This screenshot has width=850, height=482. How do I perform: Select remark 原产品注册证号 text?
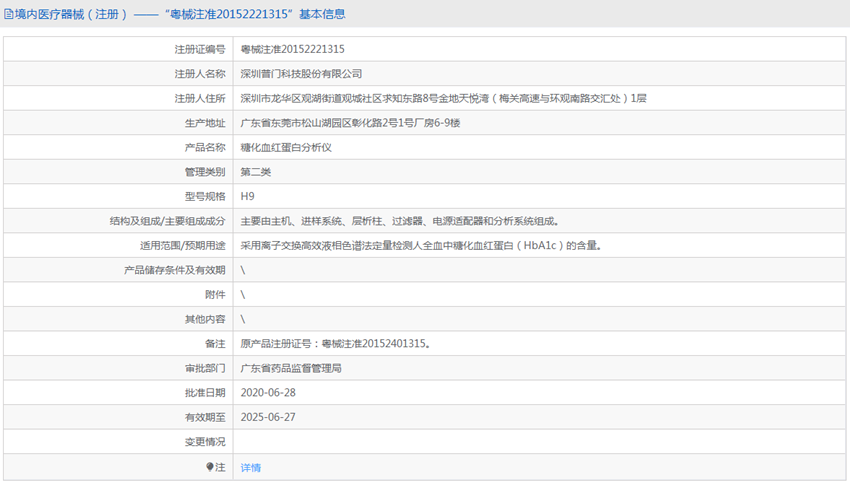[x=336, y=344]
